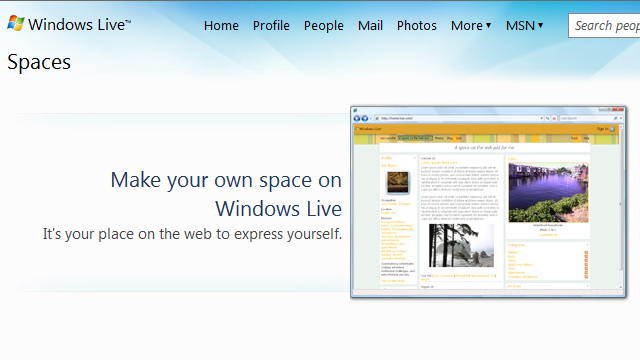Open the People section
This screenshot has height=360, width=640.
click(324, 26)
